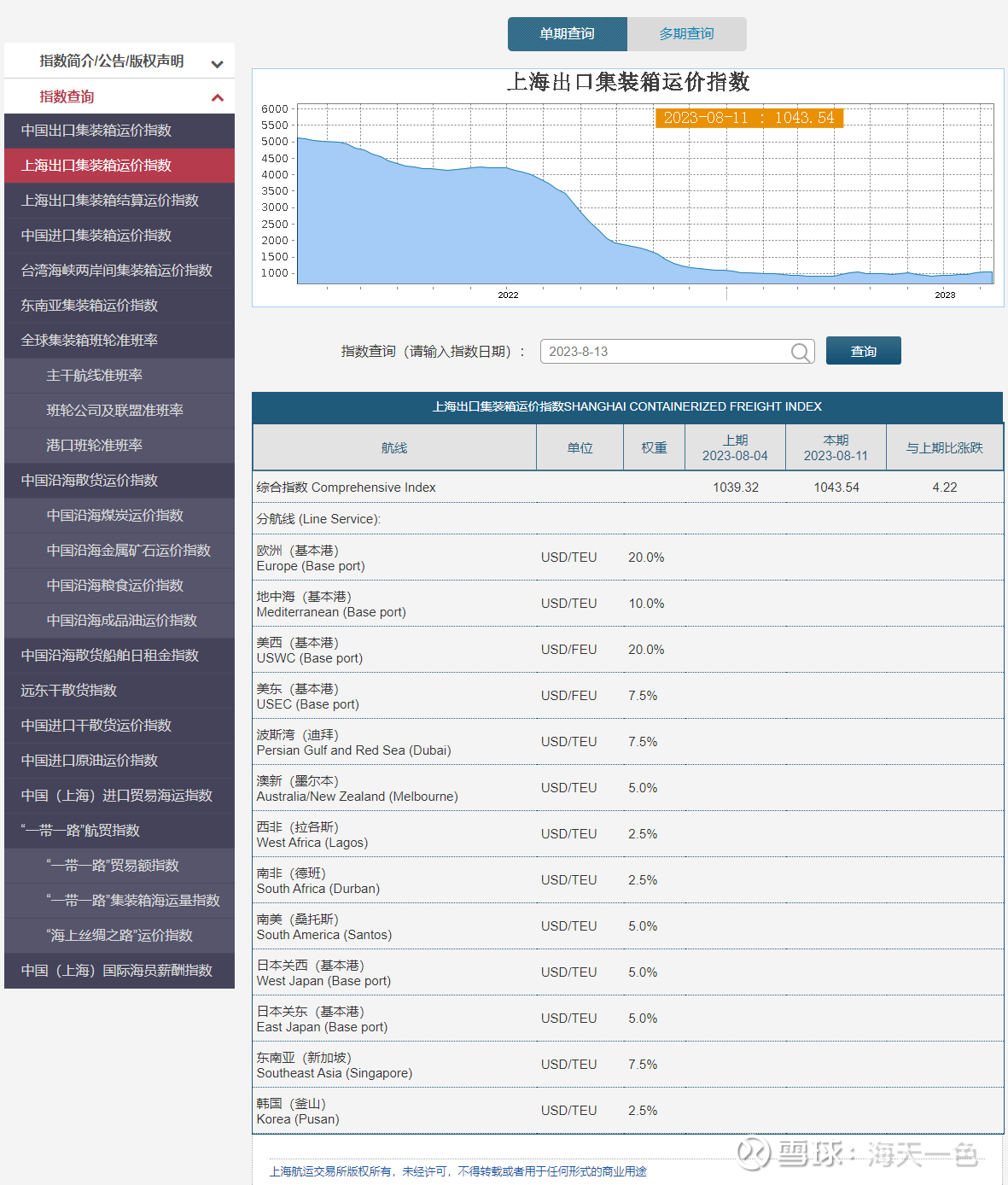Click 南美 South America (Santos) row
Viewport: 1008px width, 1185px height.
tap(627, 926)
